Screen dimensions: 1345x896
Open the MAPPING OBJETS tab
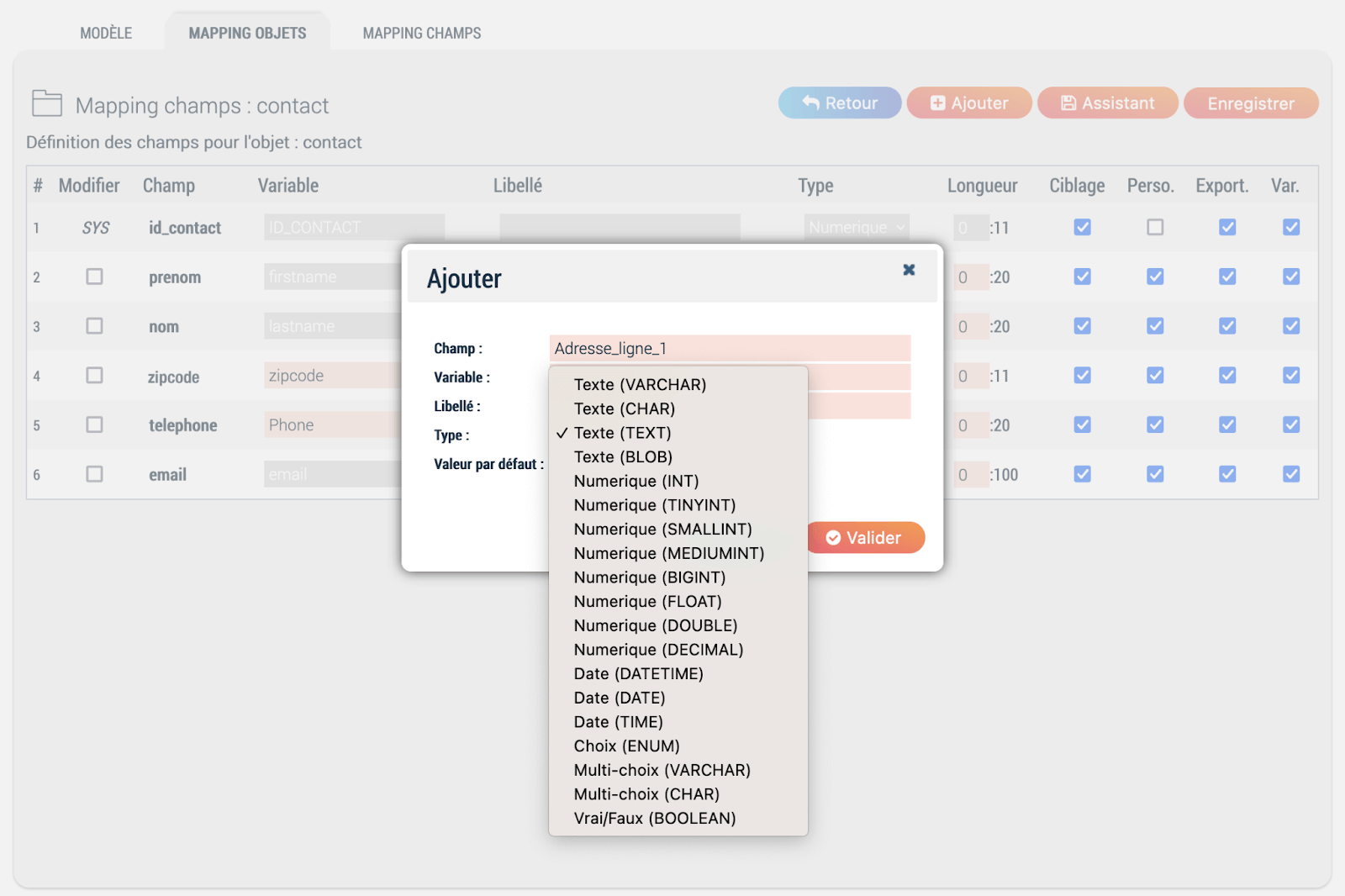pos(247,33)
